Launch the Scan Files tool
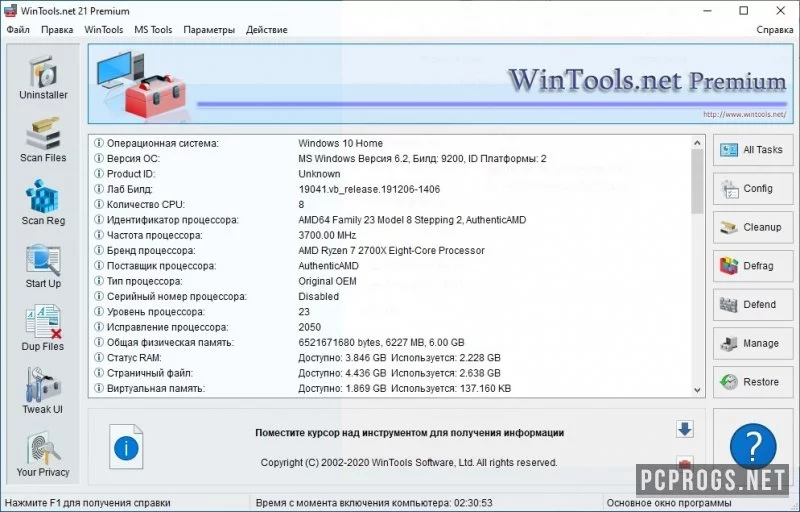Screen dimensions: 800x512 [43, 140]
